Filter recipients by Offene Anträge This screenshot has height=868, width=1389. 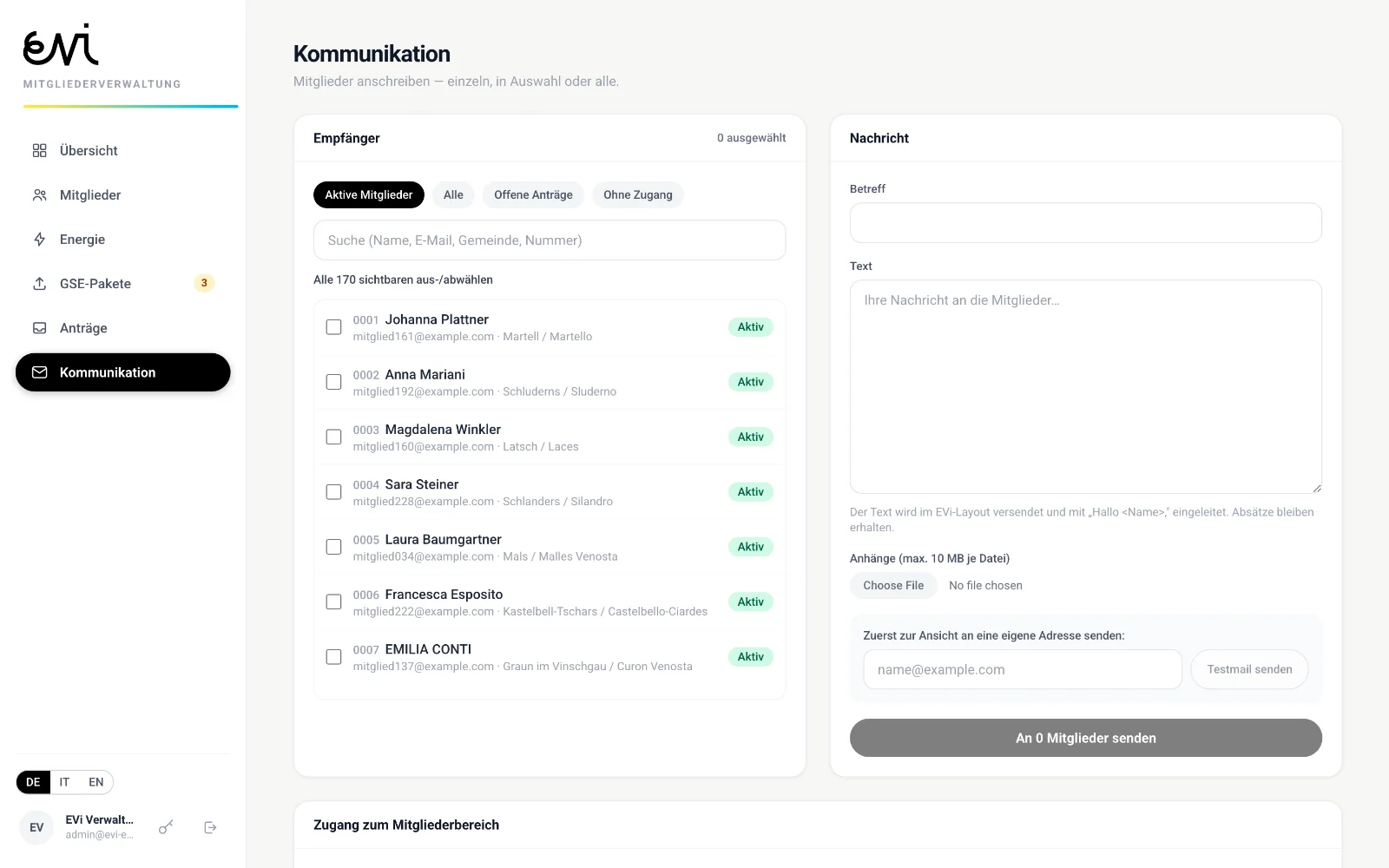coord(533,195)
